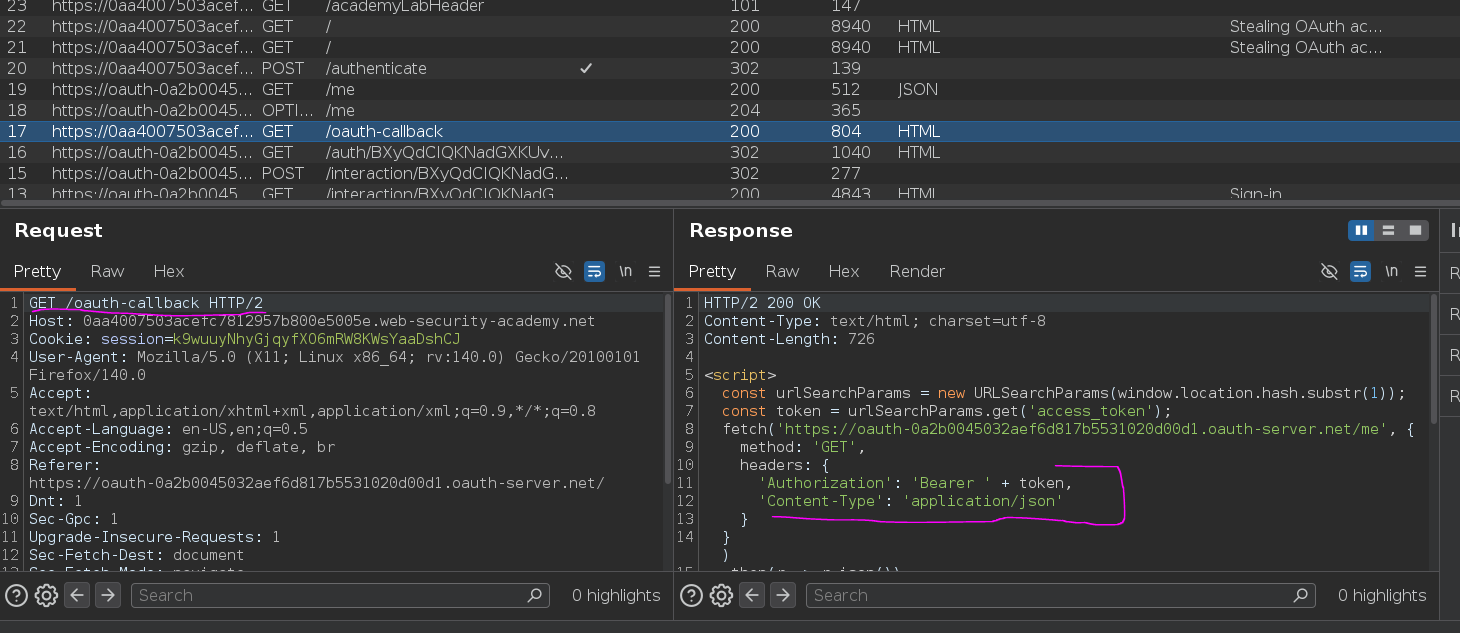
Task: Click Request vertical scrollbar
Action: point(668,390)
